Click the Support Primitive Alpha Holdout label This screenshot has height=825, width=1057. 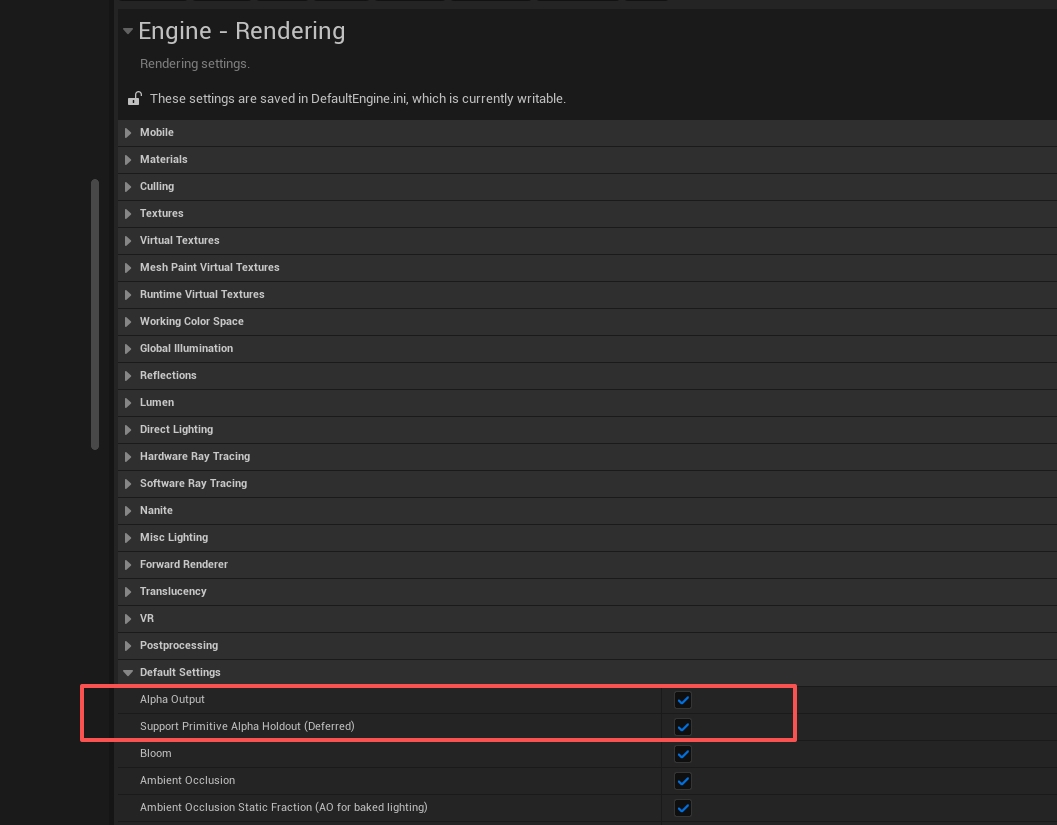[247, 726]
